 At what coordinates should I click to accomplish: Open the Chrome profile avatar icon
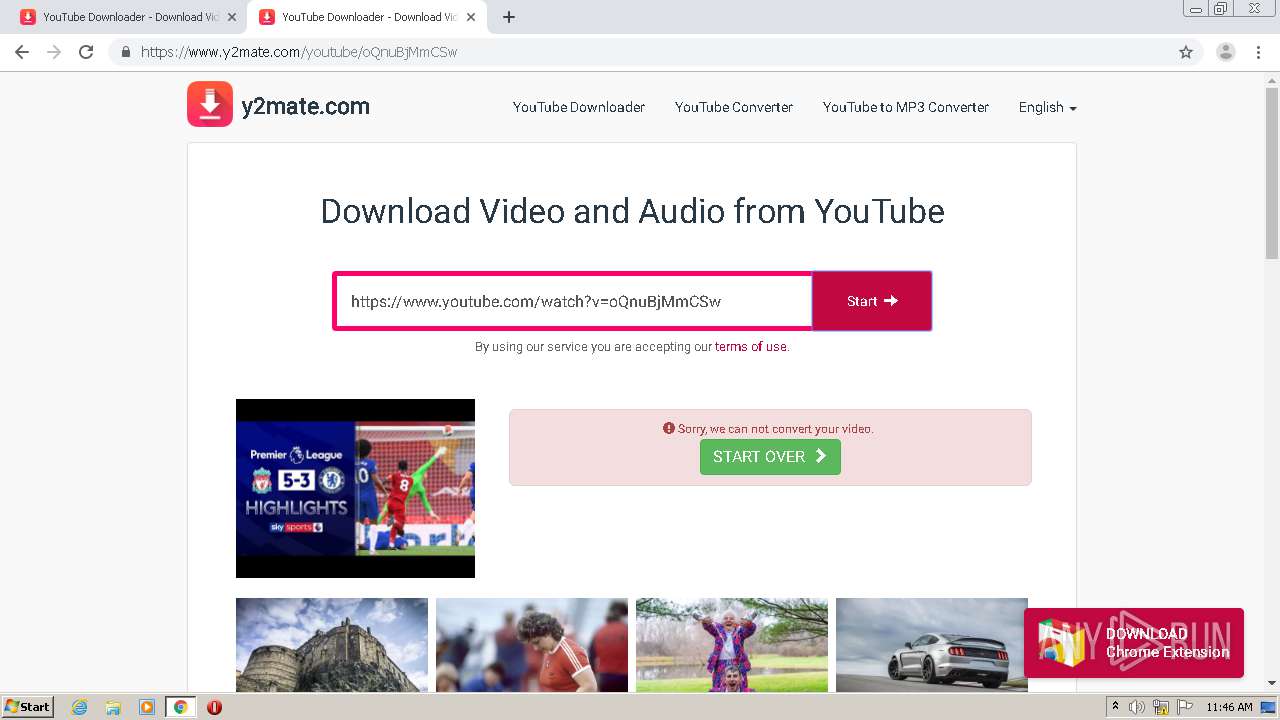click(x=1226, y=52)
